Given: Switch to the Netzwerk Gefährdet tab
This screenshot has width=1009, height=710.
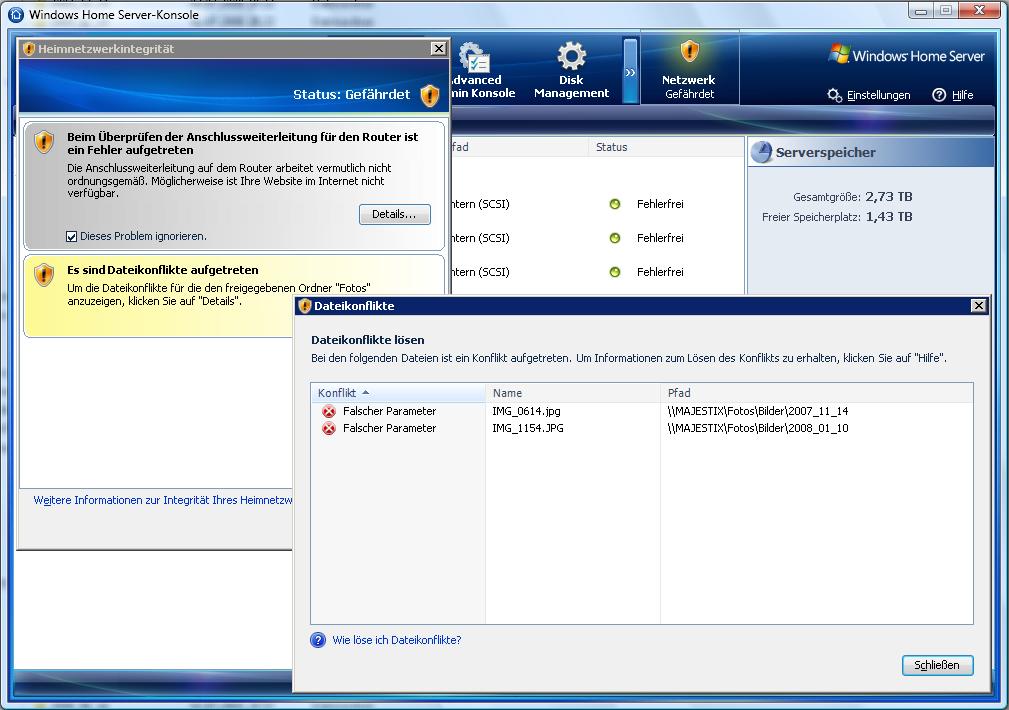Looking at the screenshot, I should click(689, 68).
